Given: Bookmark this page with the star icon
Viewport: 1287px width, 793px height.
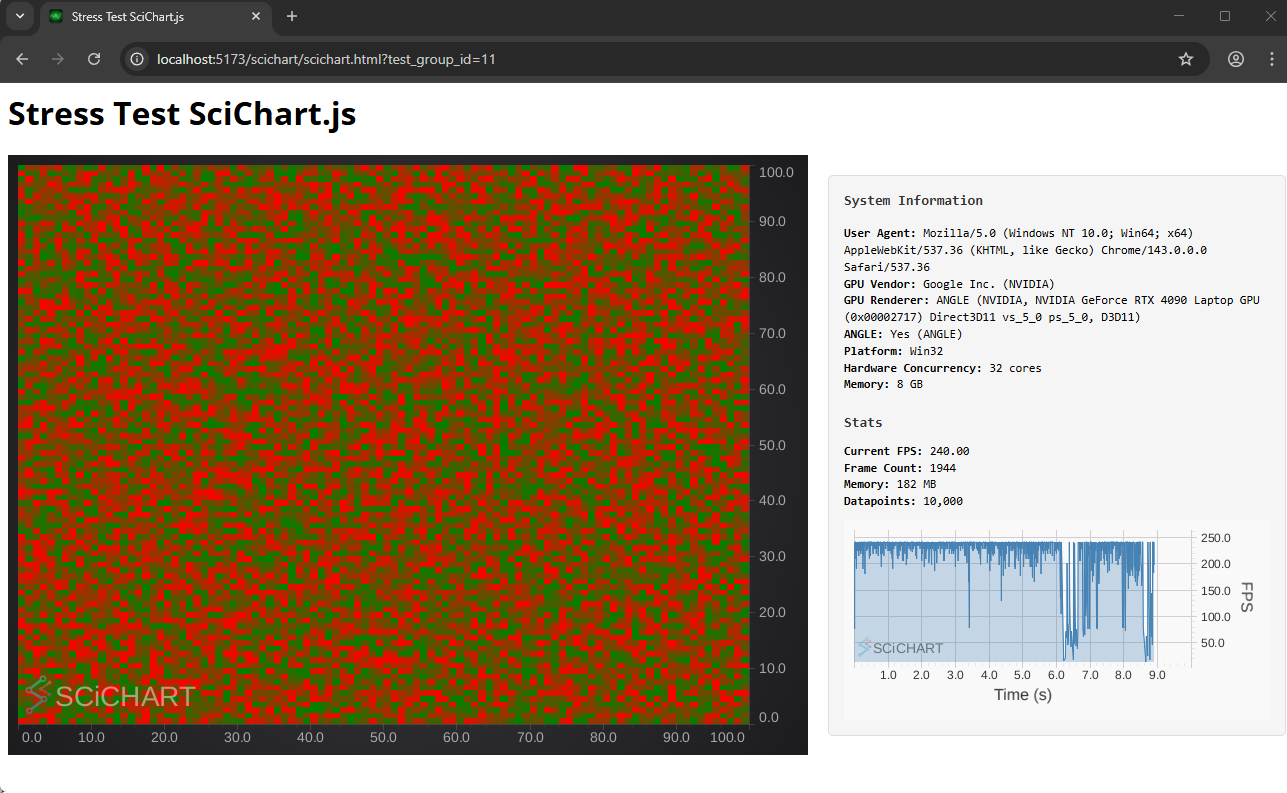Looking at the screenshot, I should click(x=1186, y=59).
